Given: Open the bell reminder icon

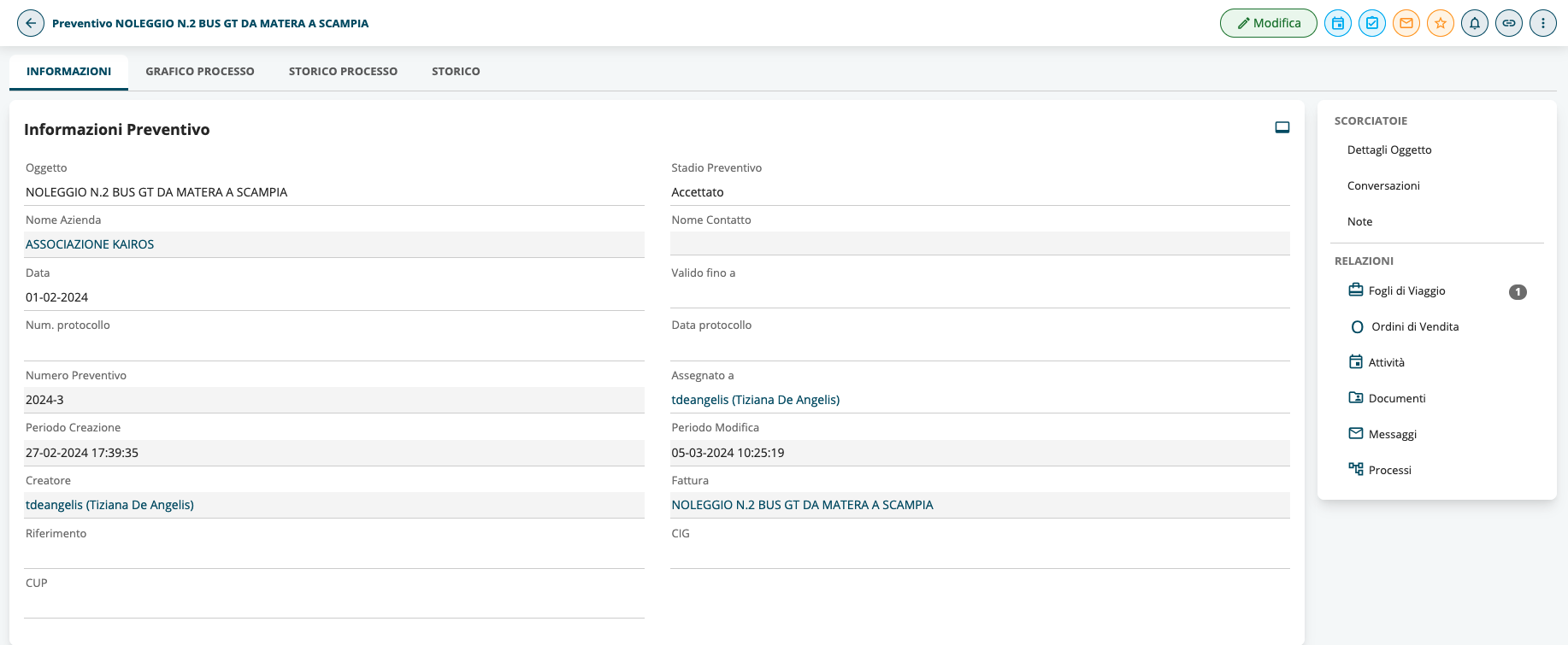Looking at the screenshot, I should tap(1475, 23).
